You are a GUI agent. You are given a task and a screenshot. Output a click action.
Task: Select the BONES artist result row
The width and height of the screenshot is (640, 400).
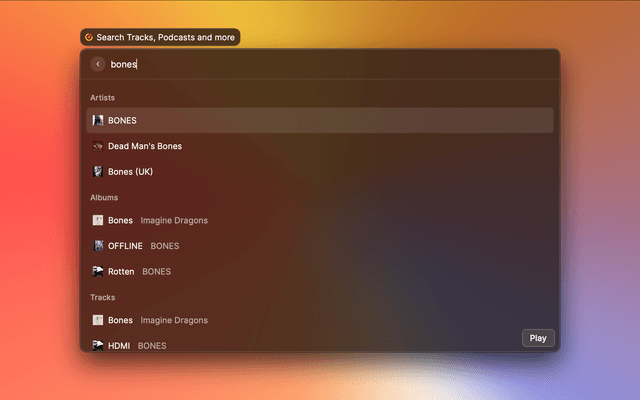pyautogui.click(x=320, y=120)
